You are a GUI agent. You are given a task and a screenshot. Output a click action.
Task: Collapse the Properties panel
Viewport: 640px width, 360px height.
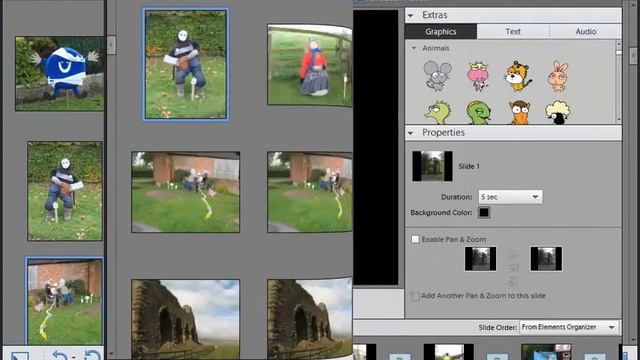click(411, 133)
